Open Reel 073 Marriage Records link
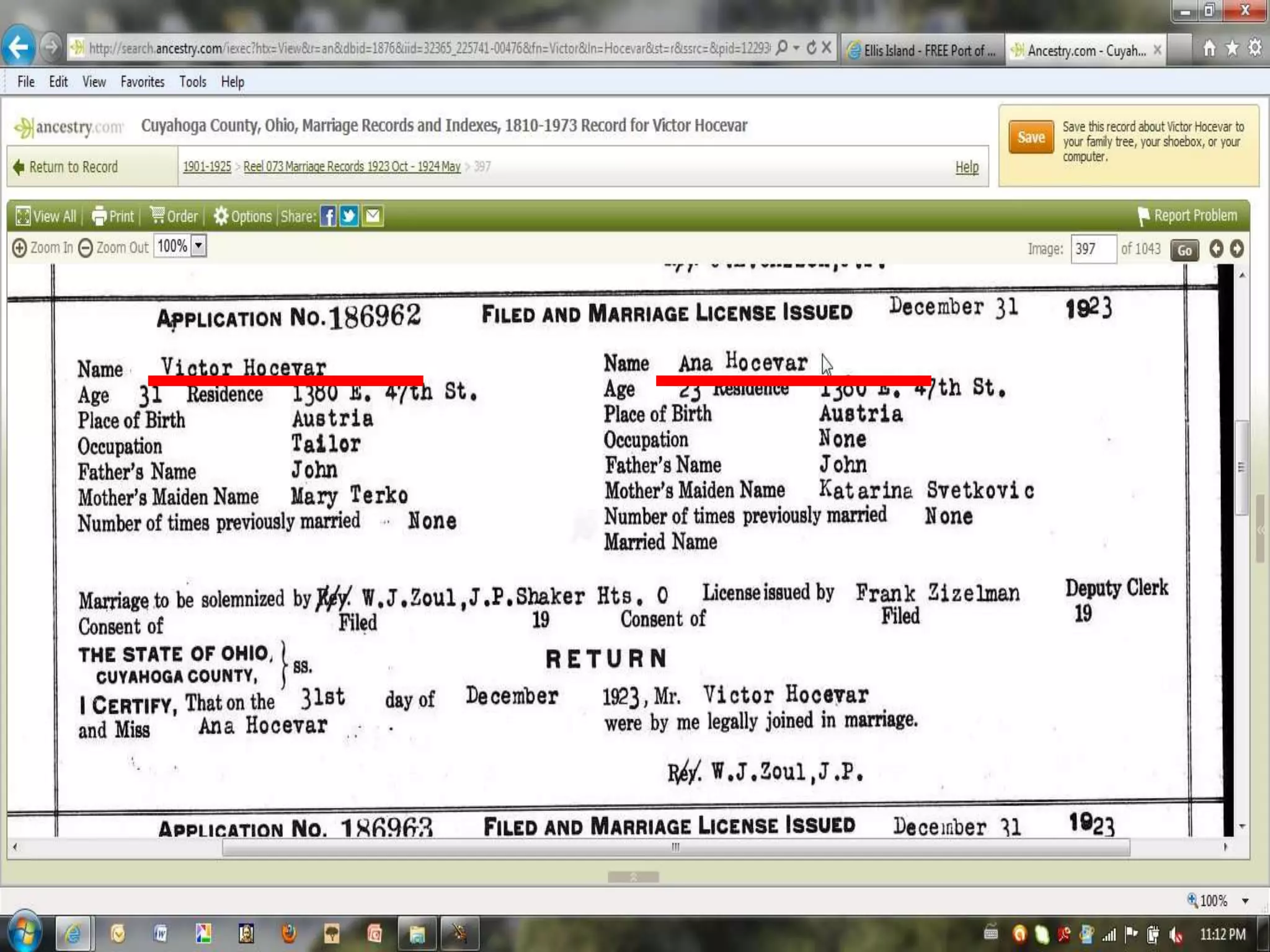The image size is (1270, 952). click(352, 167)
